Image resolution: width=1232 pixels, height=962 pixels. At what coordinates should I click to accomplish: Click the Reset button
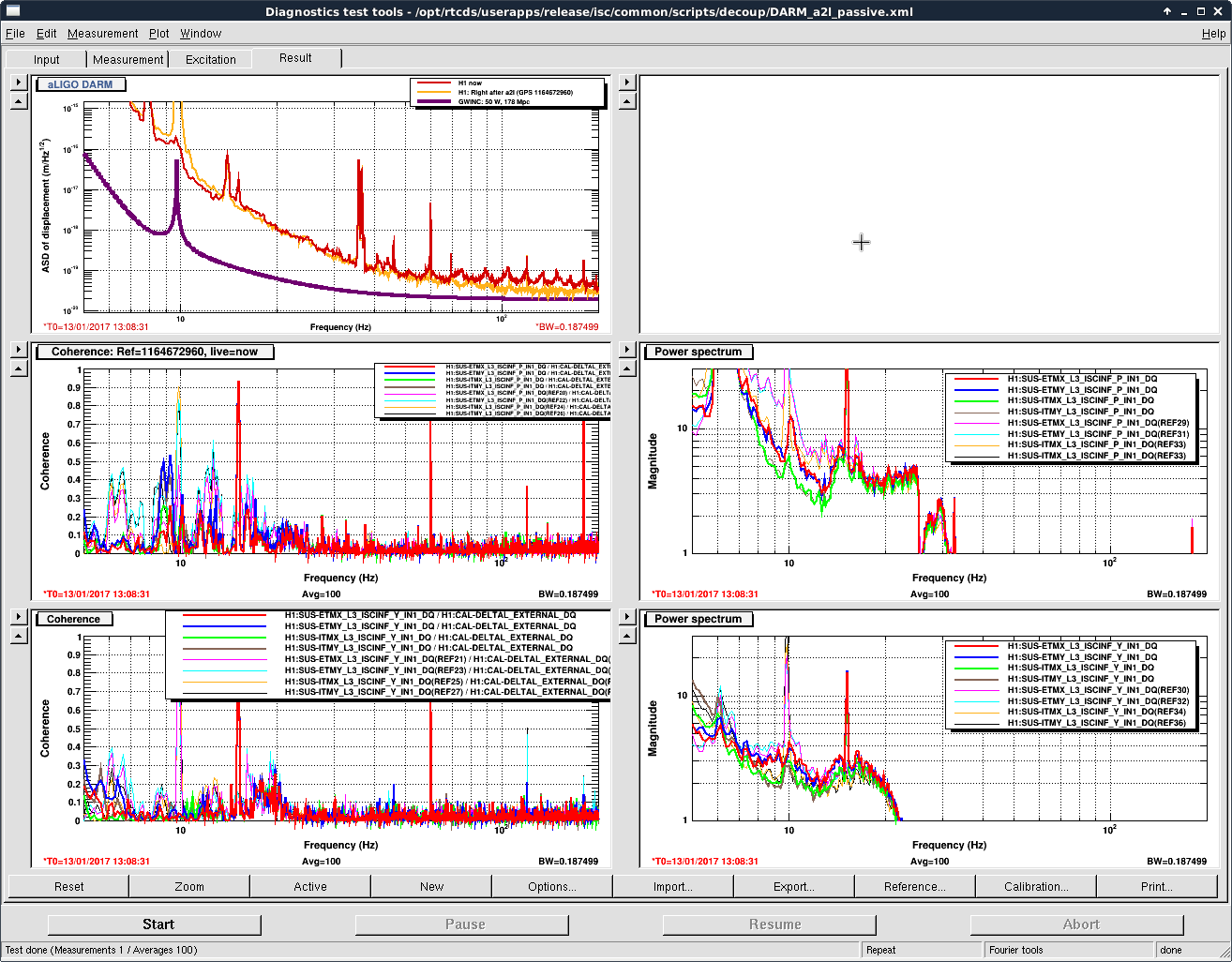(68, 886)
